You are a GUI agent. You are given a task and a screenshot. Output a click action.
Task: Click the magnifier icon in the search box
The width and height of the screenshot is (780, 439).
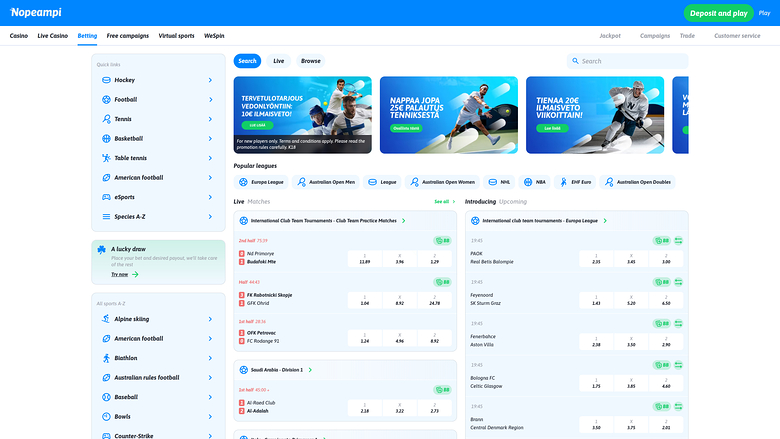[x=575, y=61]
